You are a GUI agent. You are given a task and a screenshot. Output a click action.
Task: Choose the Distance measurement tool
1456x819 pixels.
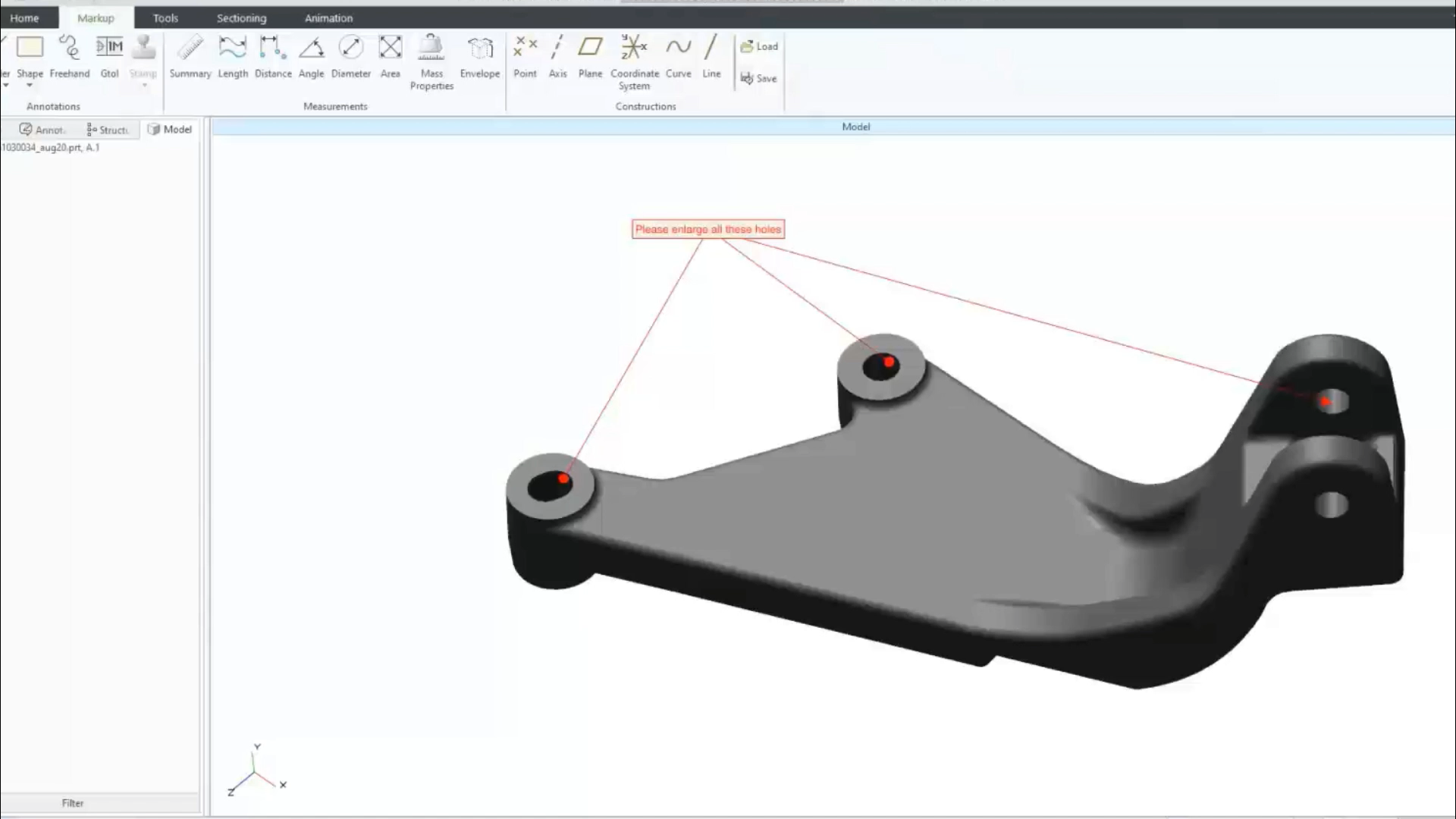273,57
